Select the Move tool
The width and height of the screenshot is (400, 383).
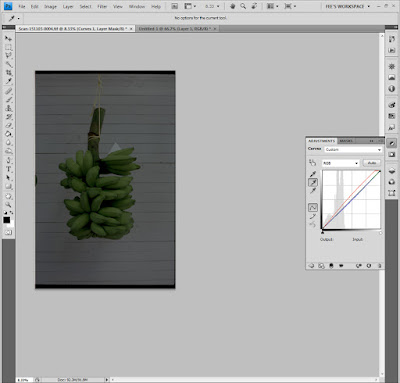[x=8, y=39]
